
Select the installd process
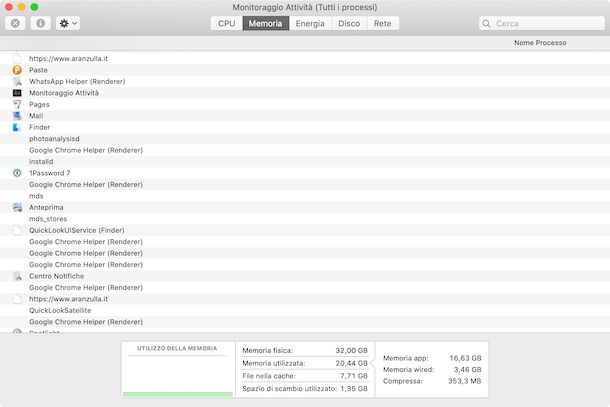(305, 161)
